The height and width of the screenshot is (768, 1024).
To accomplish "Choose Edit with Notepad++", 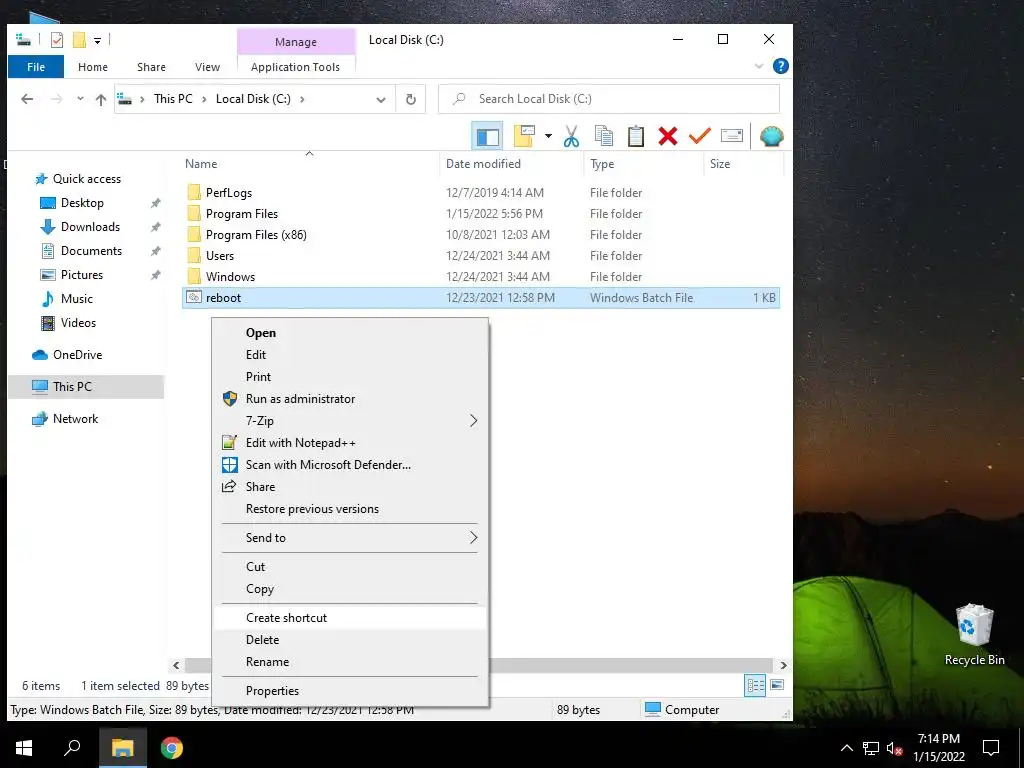I will pyautogui.click(x=349, y=443).
